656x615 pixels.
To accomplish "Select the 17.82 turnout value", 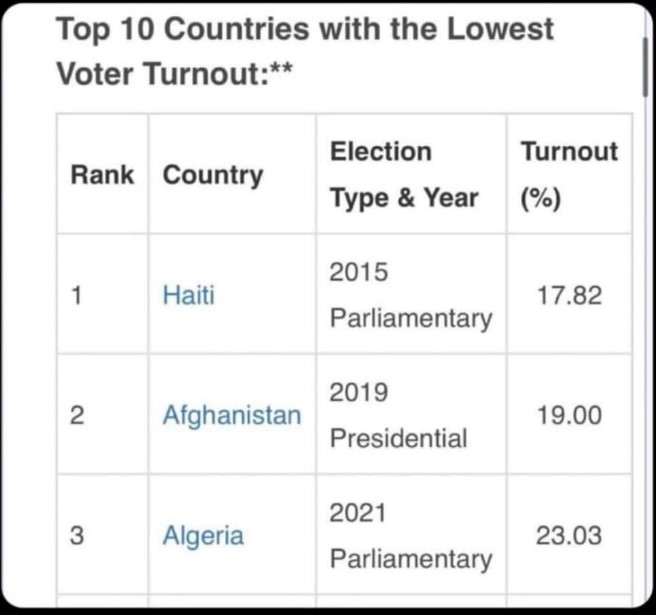I will tap(569, 295).
